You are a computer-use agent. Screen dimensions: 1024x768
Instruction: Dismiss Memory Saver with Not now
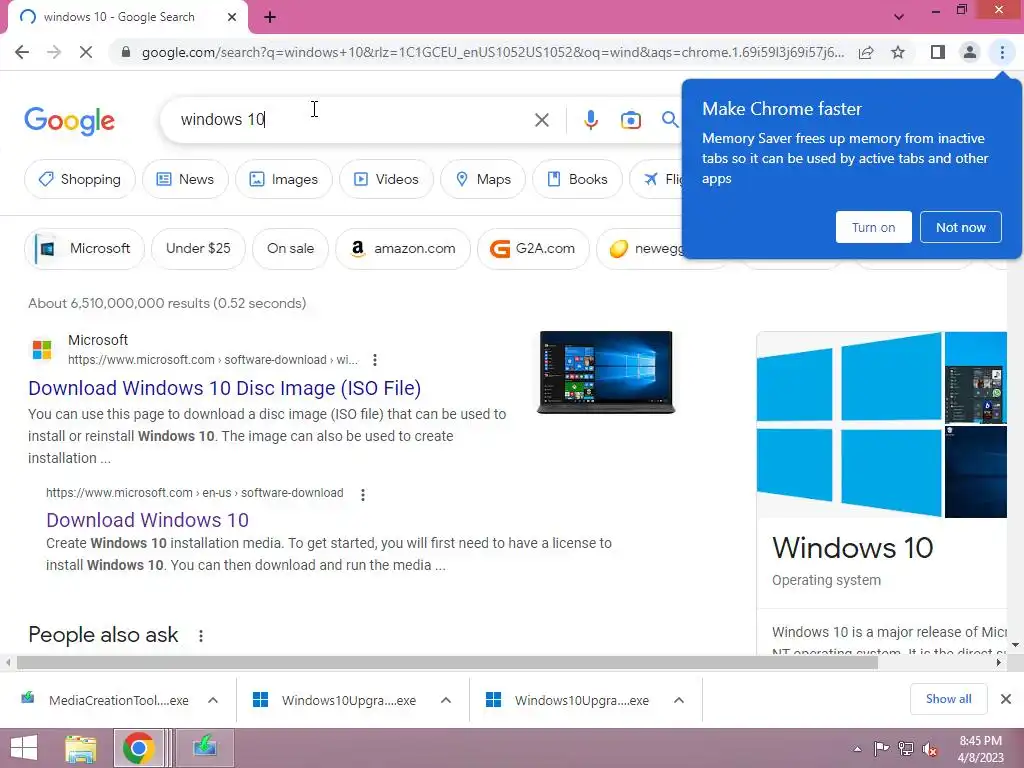pyautogui.click(x=961, y=227)
